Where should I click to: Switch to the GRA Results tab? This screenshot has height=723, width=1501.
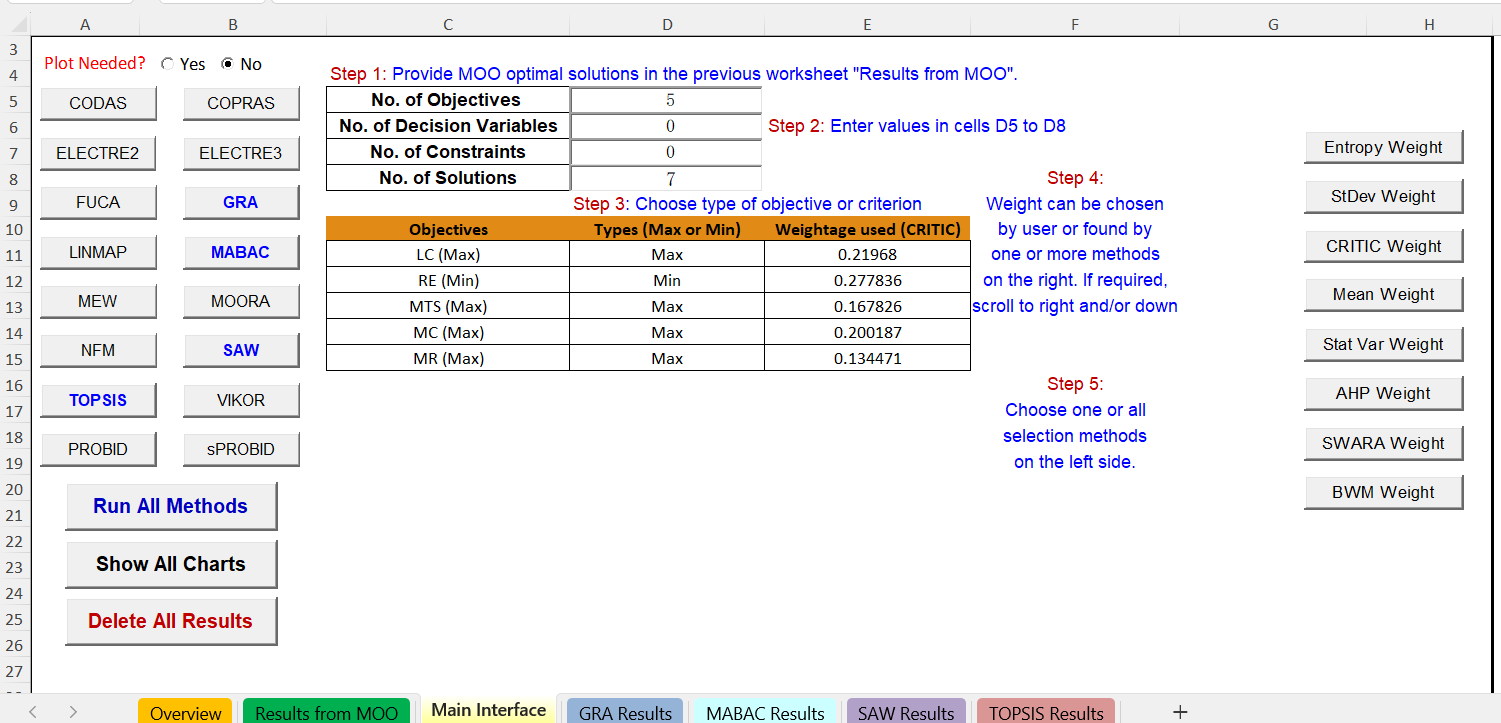click(624, 711)
